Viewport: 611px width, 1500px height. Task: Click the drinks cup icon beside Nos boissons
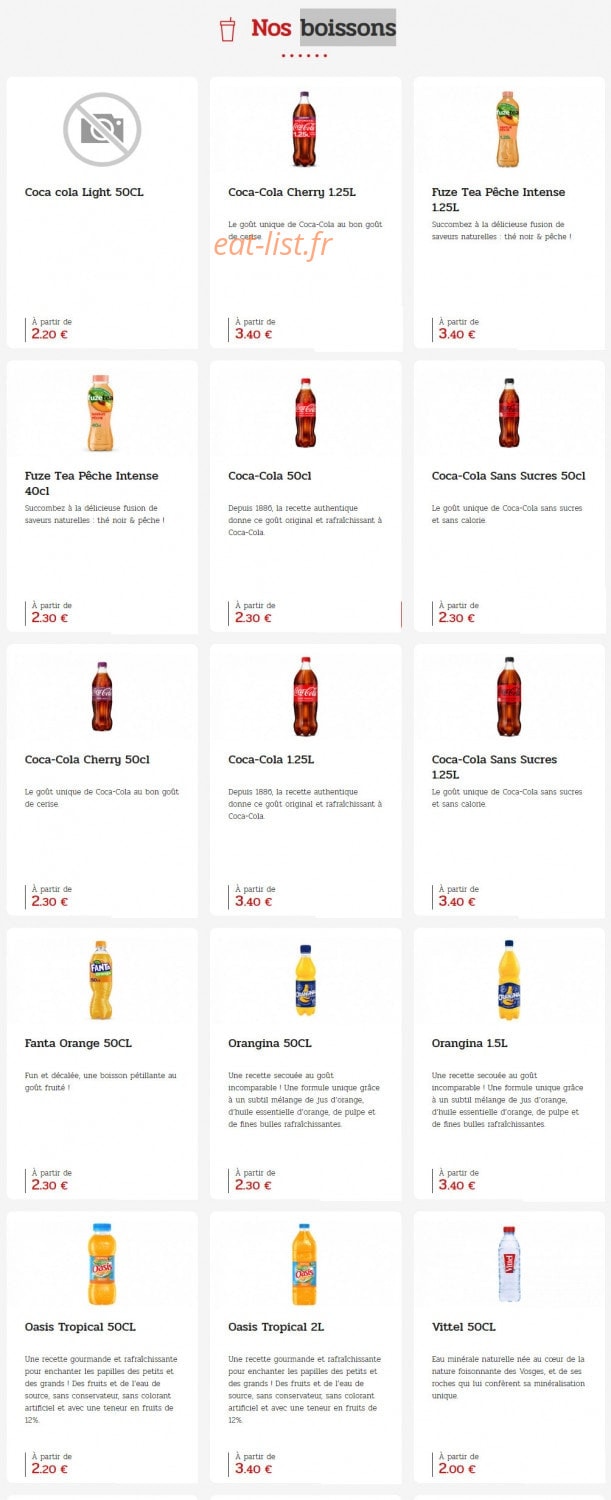228,29
